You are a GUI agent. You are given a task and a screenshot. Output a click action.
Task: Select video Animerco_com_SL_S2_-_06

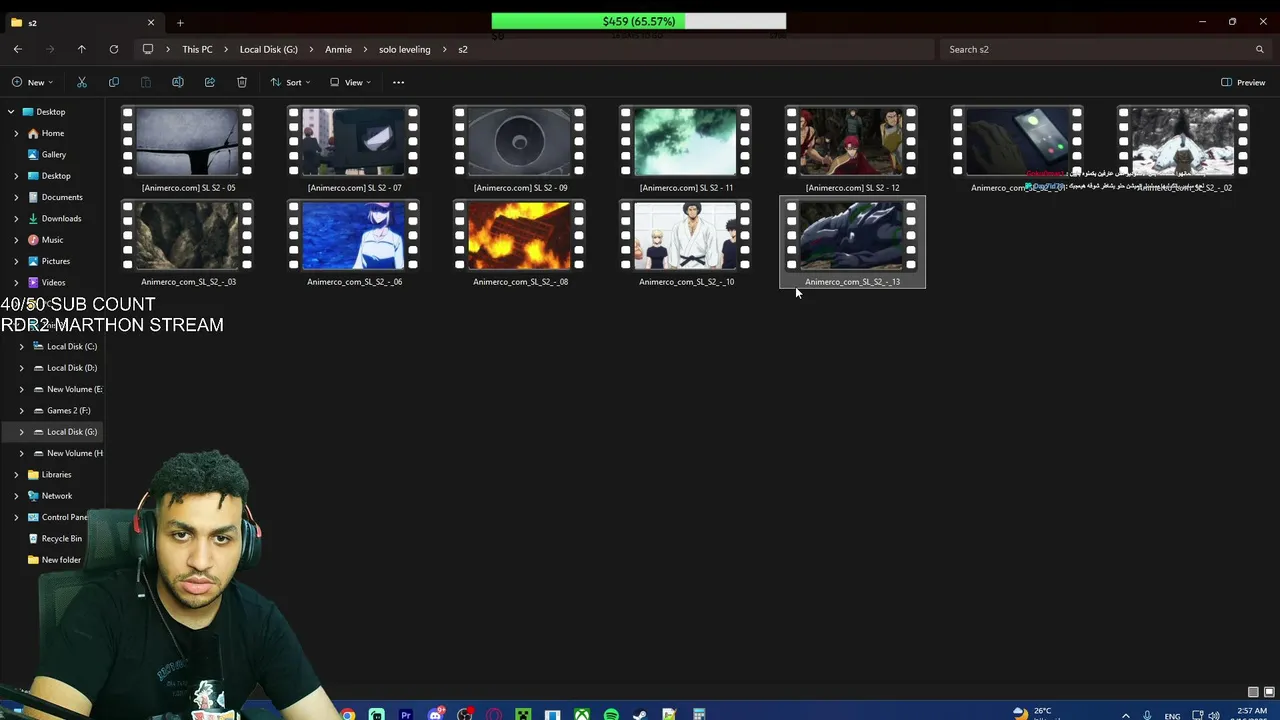tap(354, 243)
